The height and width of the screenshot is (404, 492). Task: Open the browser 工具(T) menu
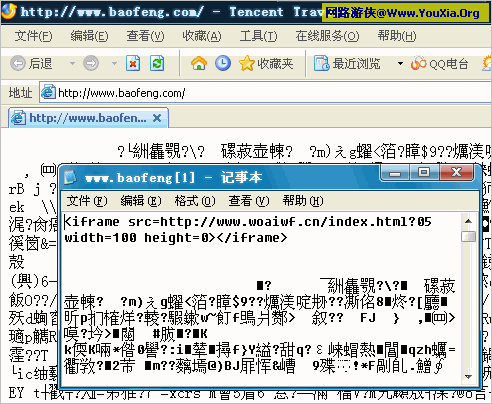coord(258,36)
